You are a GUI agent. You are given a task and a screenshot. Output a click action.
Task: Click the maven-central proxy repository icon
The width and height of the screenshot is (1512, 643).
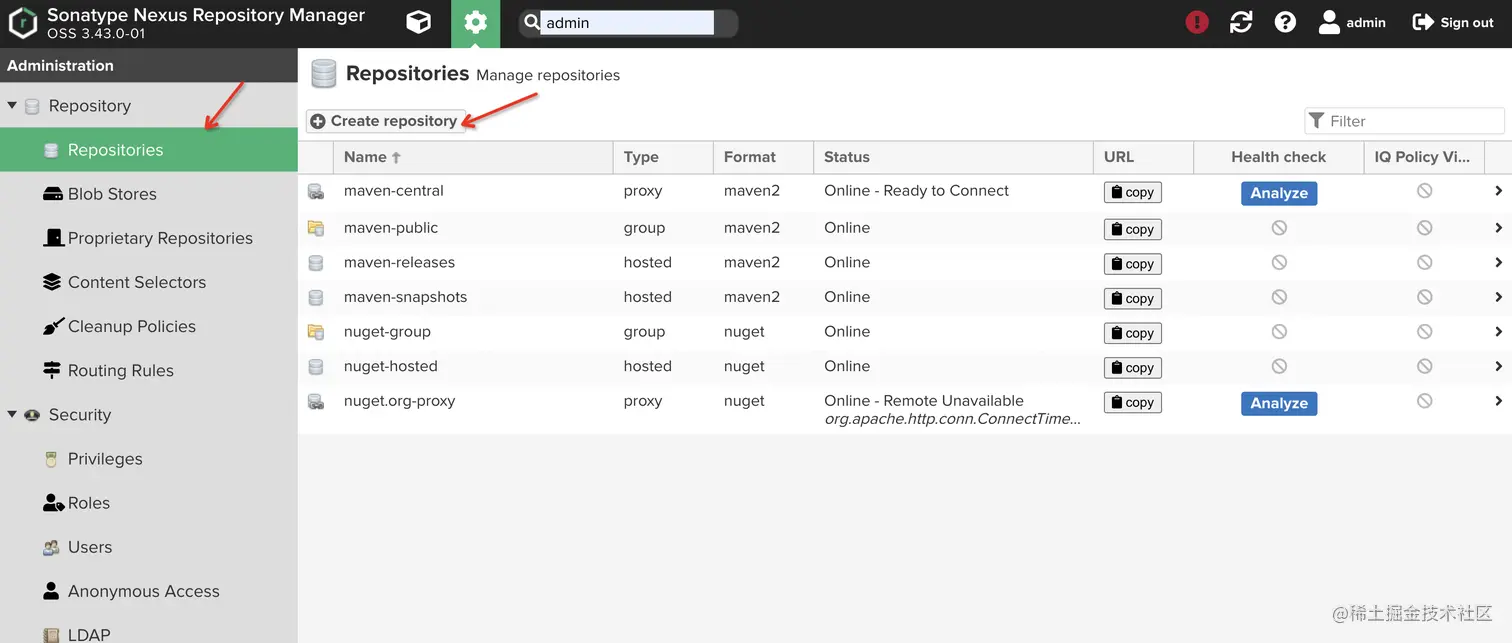316,191
